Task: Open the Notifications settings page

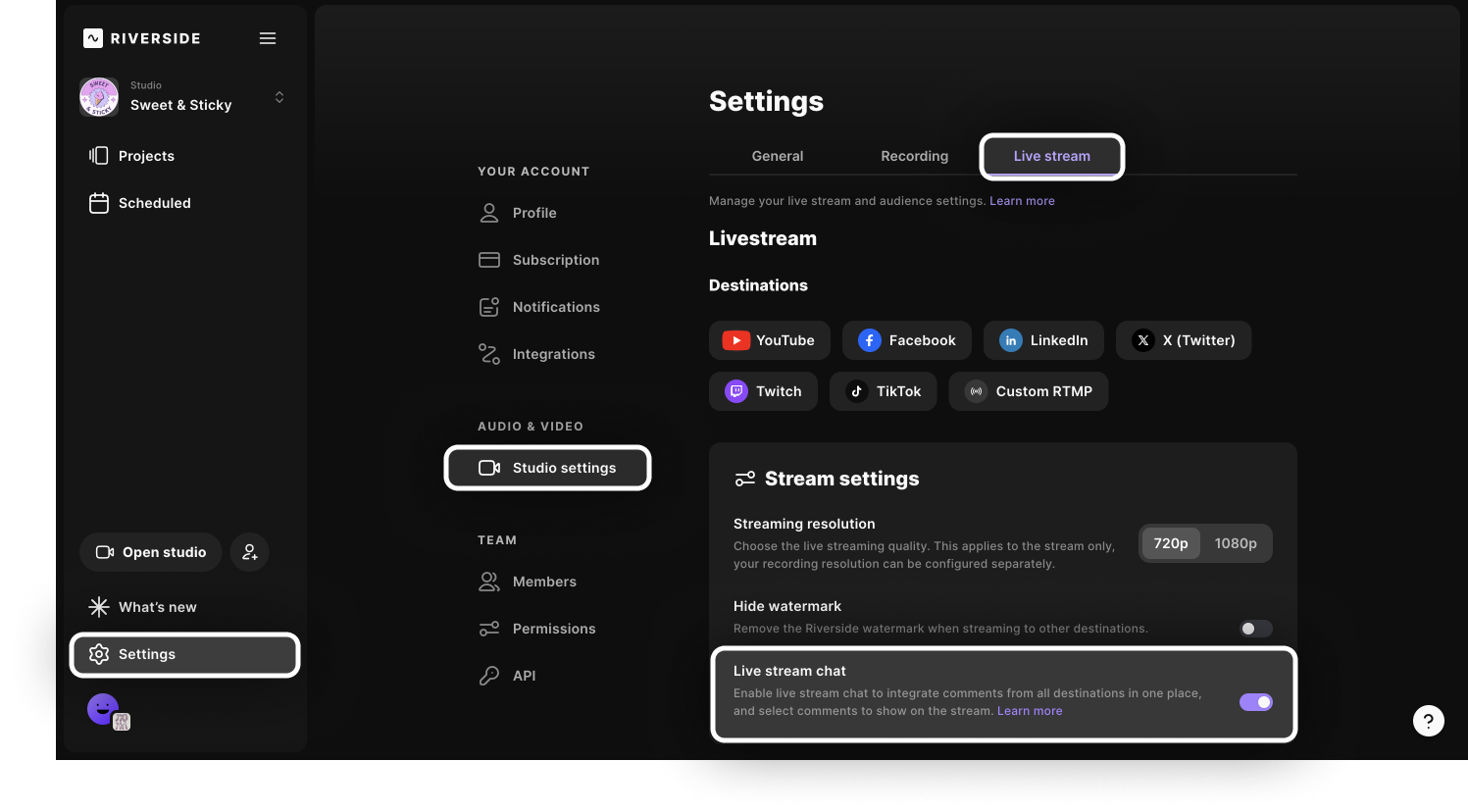Action: tap(539, 307)
